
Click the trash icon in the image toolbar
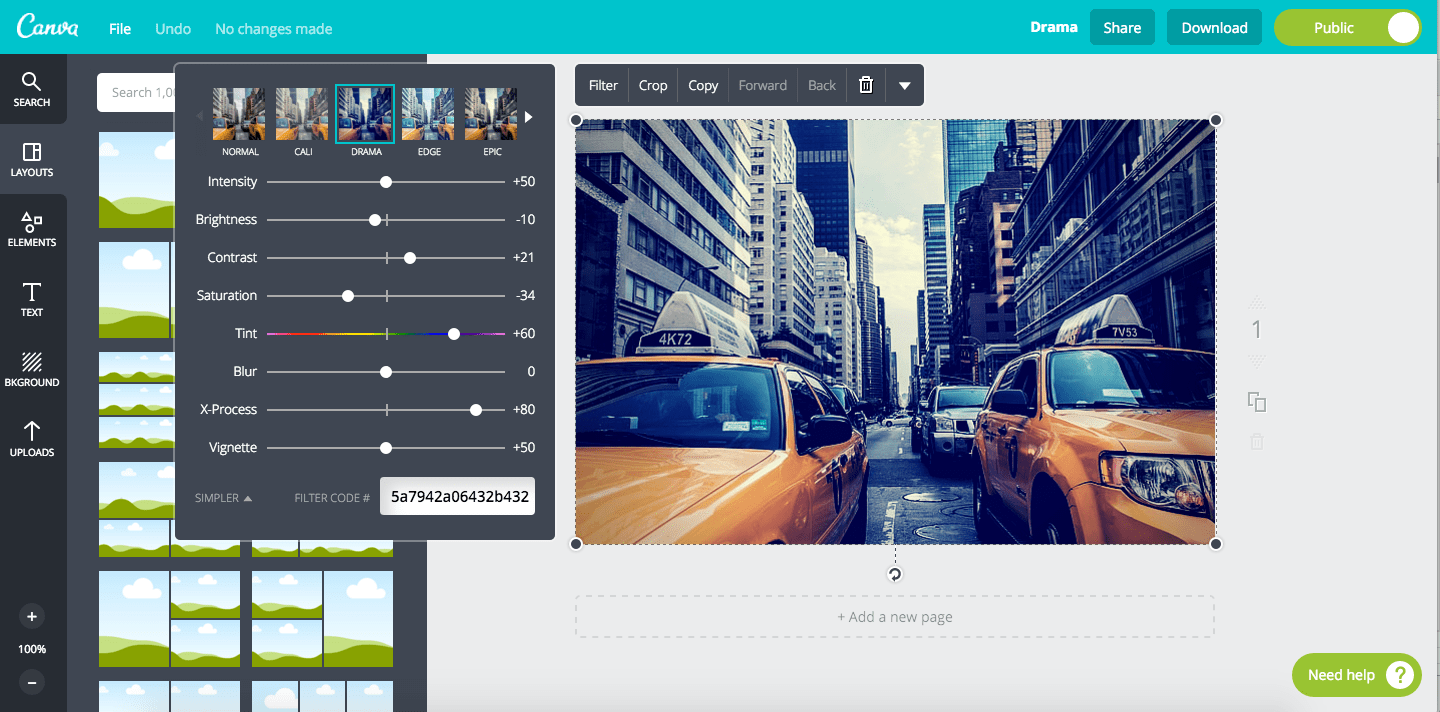tap(865, 85)
